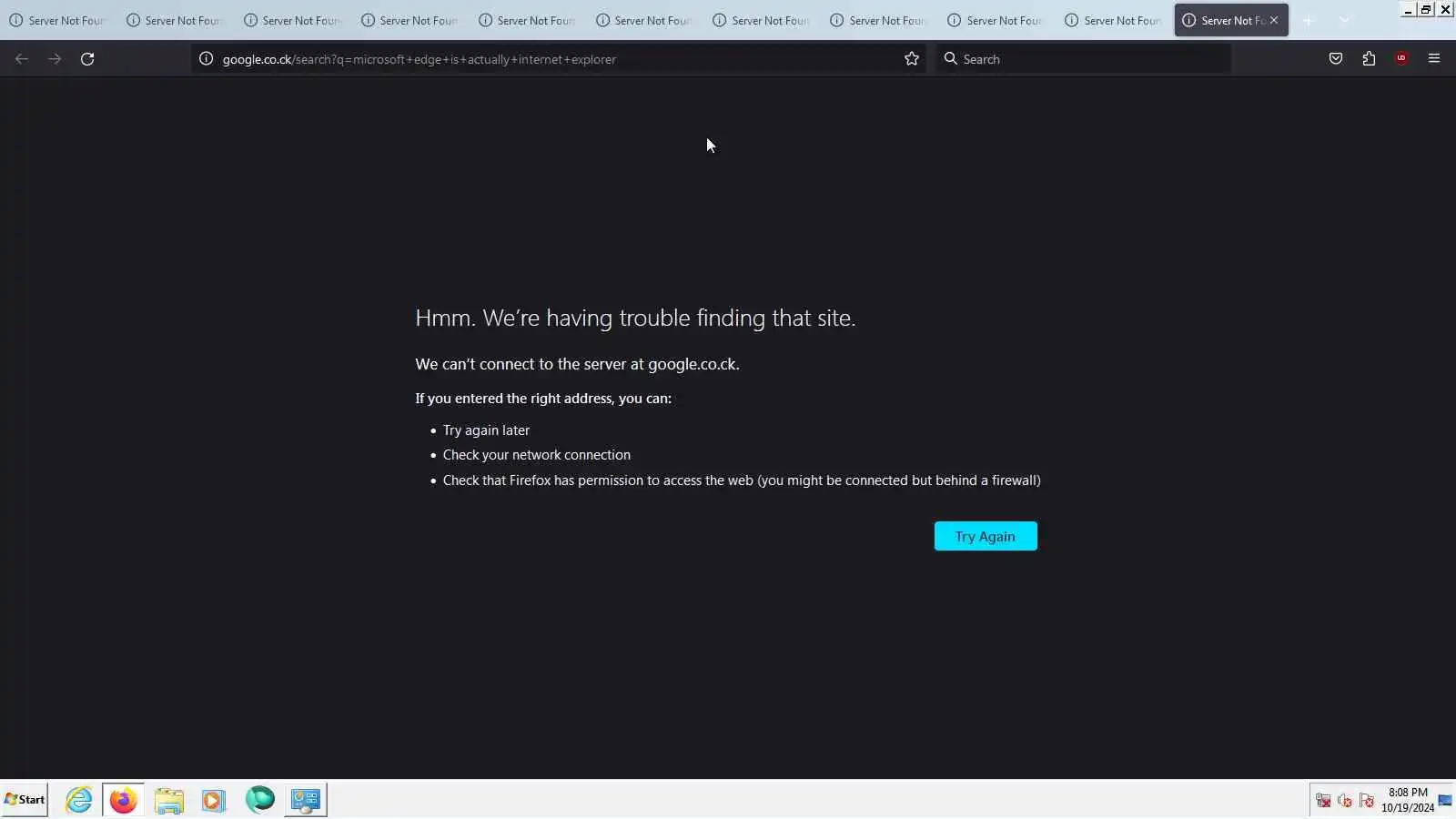
Task: Click the Firefox taskbar icon
Action: coord(123,800)
